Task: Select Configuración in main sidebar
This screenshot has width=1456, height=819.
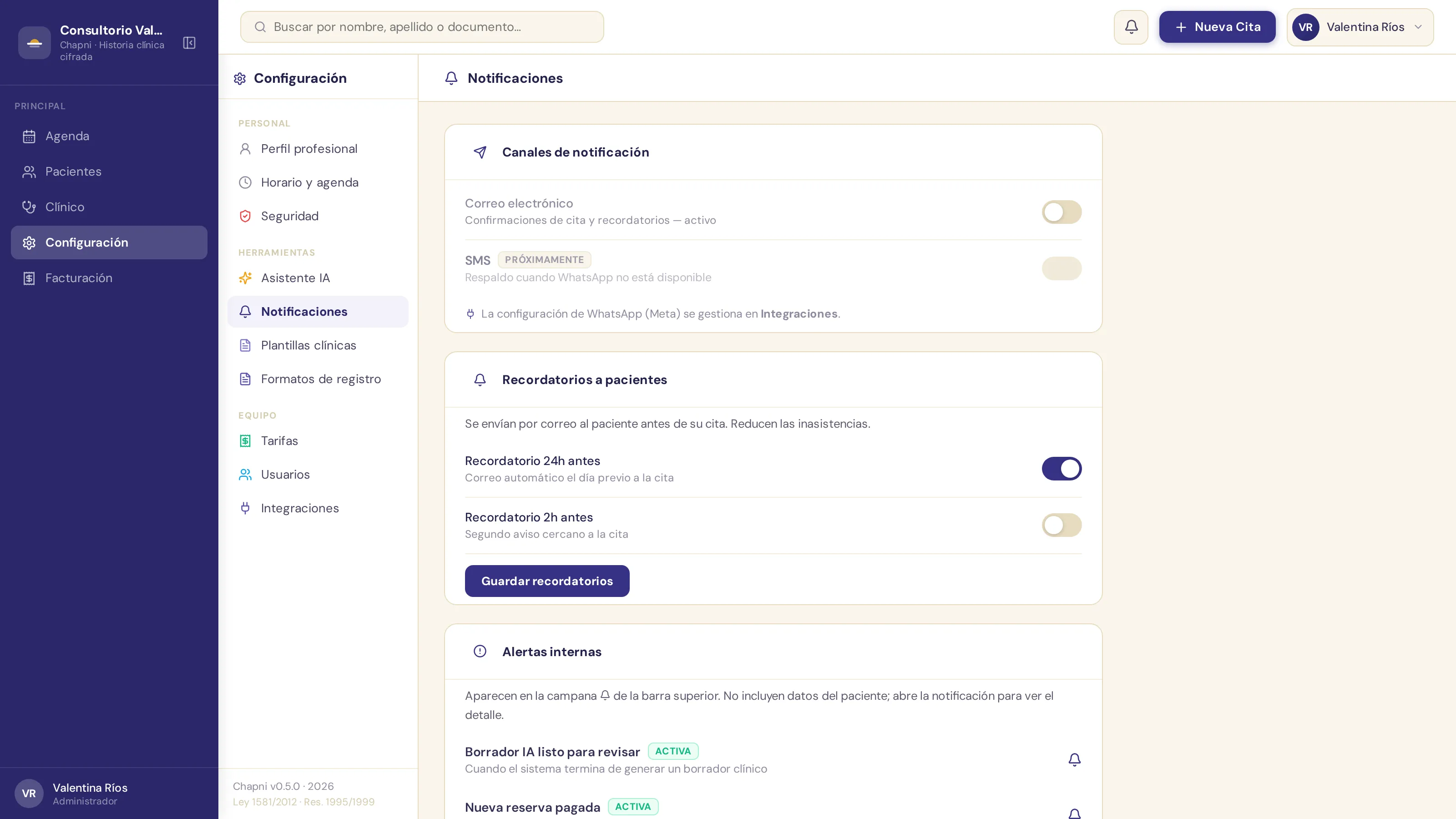Action: tap(109, 243)
